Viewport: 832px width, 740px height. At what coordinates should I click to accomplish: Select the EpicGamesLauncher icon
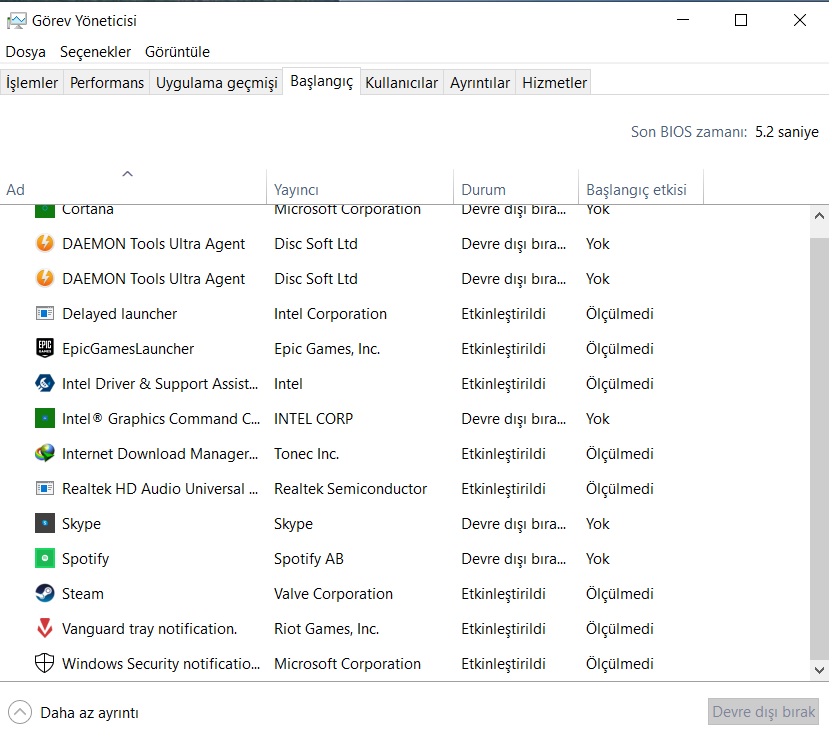click(45, 349)
